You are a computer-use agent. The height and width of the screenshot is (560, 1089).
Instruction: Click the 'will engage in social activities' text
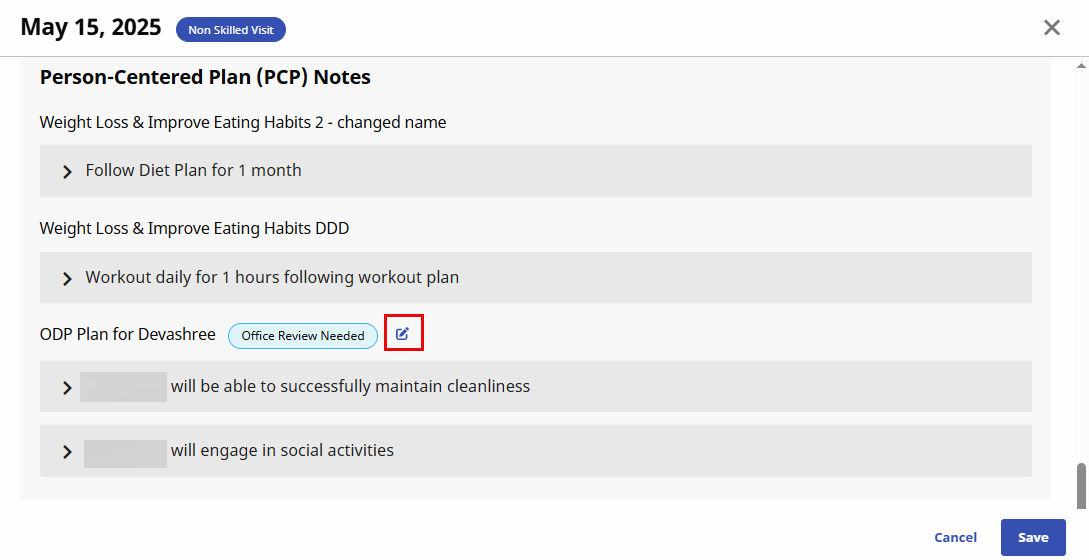pos(282,450)
